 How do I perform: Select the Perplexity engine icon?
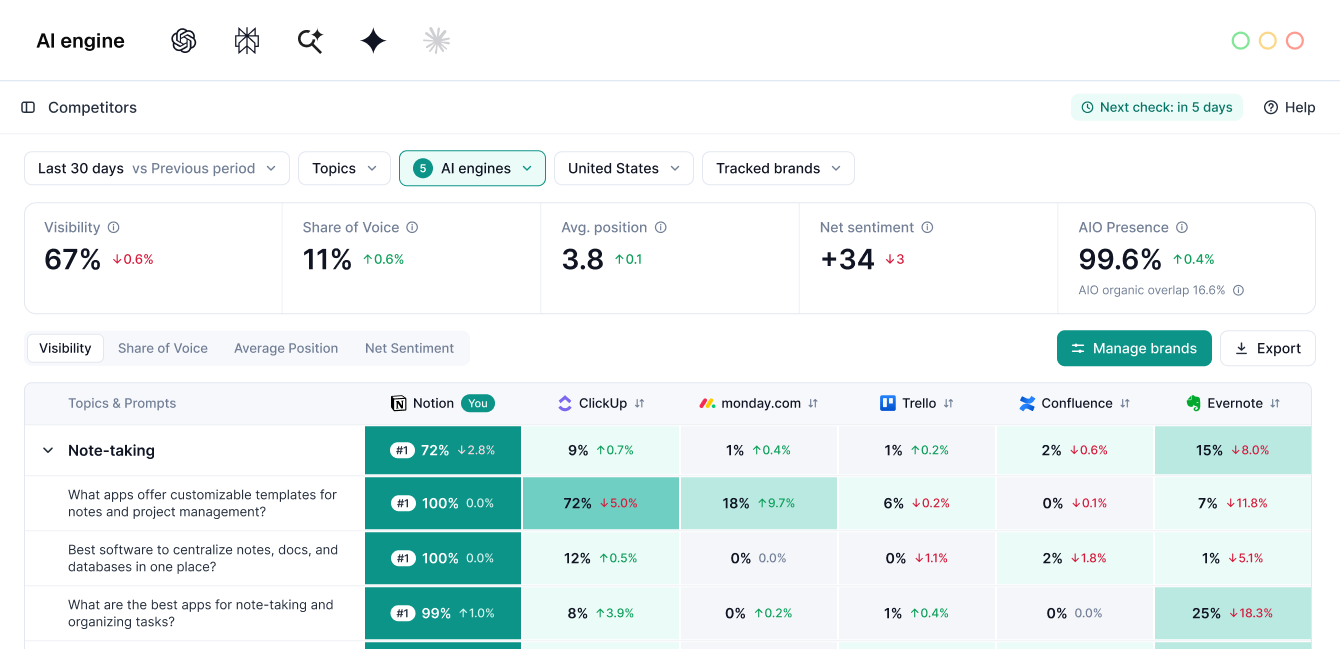tap(247, 41)
